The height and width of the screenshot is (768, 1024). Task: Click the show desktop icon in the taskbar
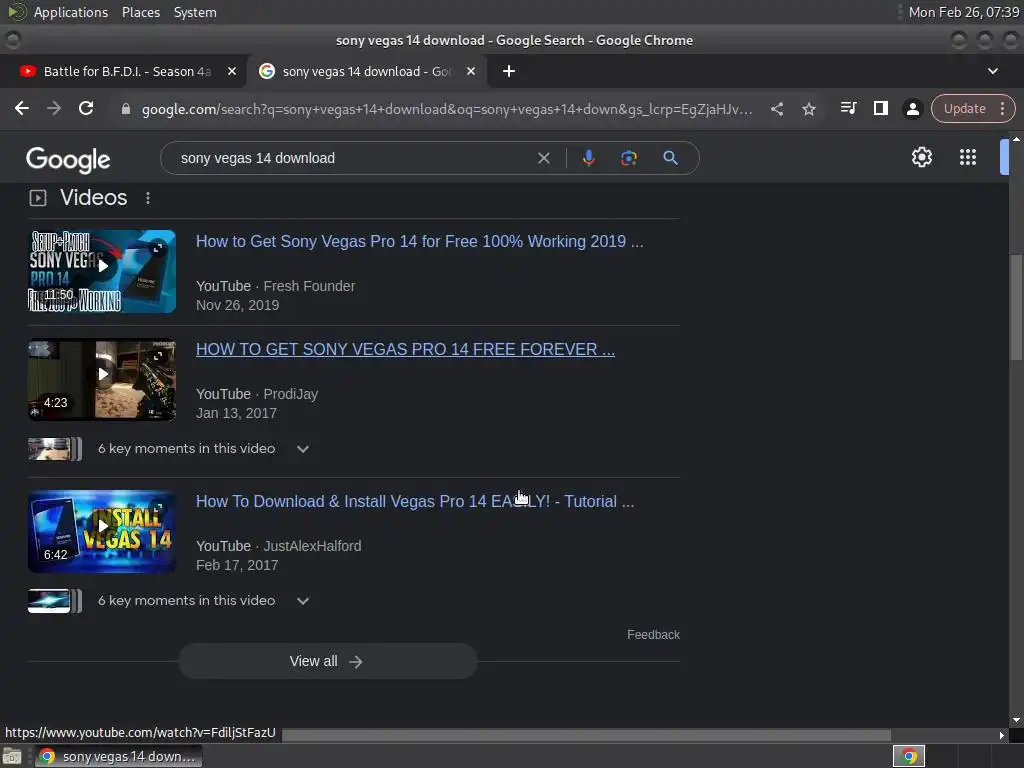(12, 756)
